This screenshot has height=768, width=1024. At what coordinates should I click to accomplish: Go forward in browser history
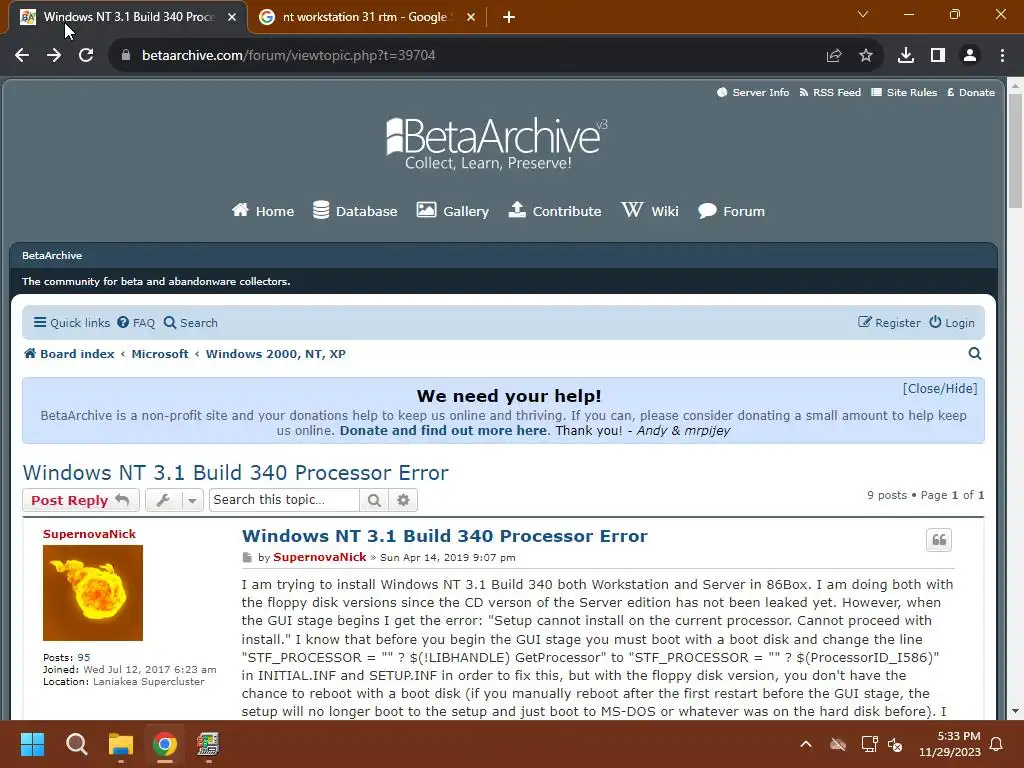click(54, 56)
